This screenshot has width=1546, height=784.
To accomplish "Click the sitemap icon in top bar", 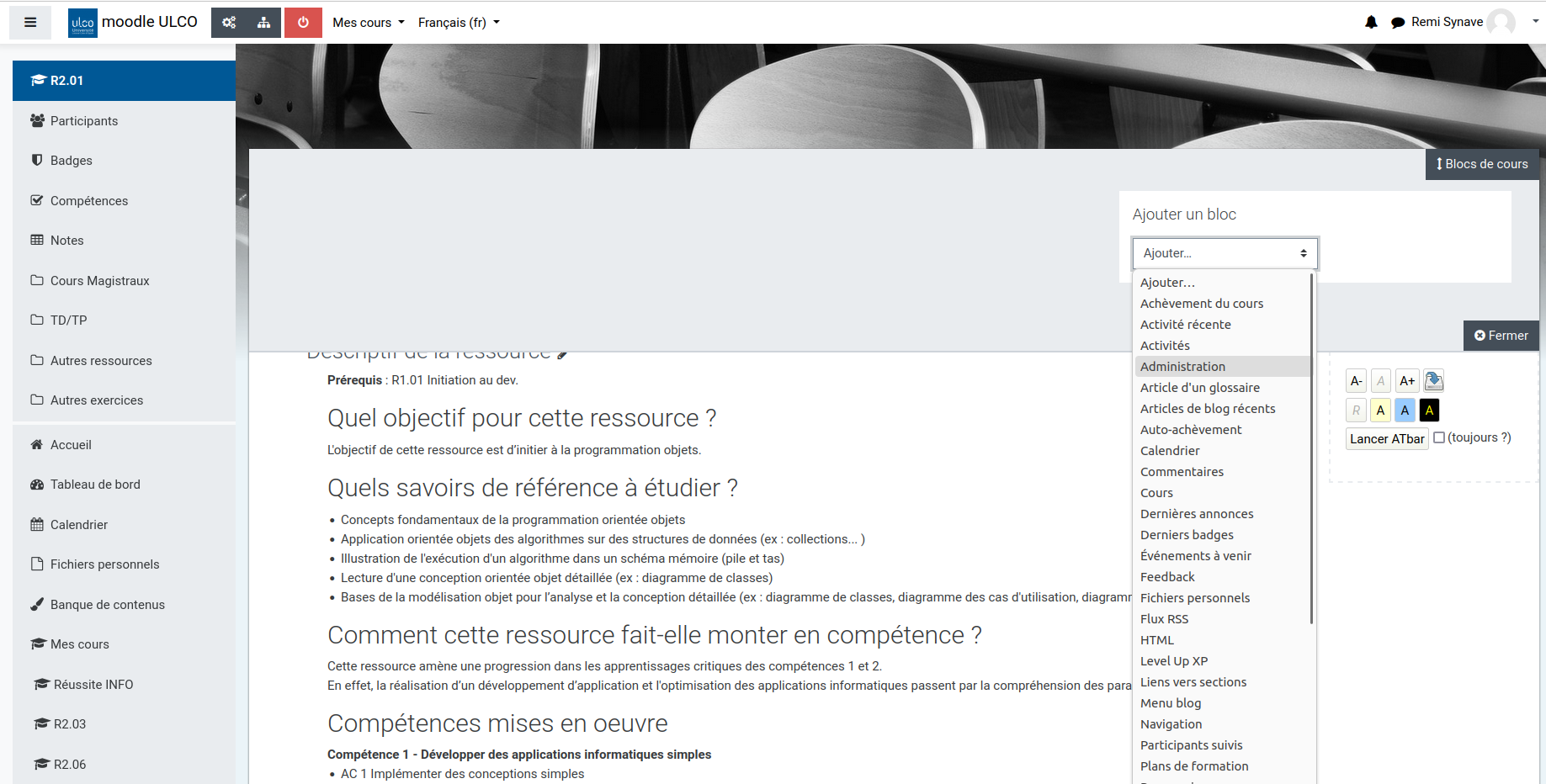I will pyautogui.click(x=264, y=23).
